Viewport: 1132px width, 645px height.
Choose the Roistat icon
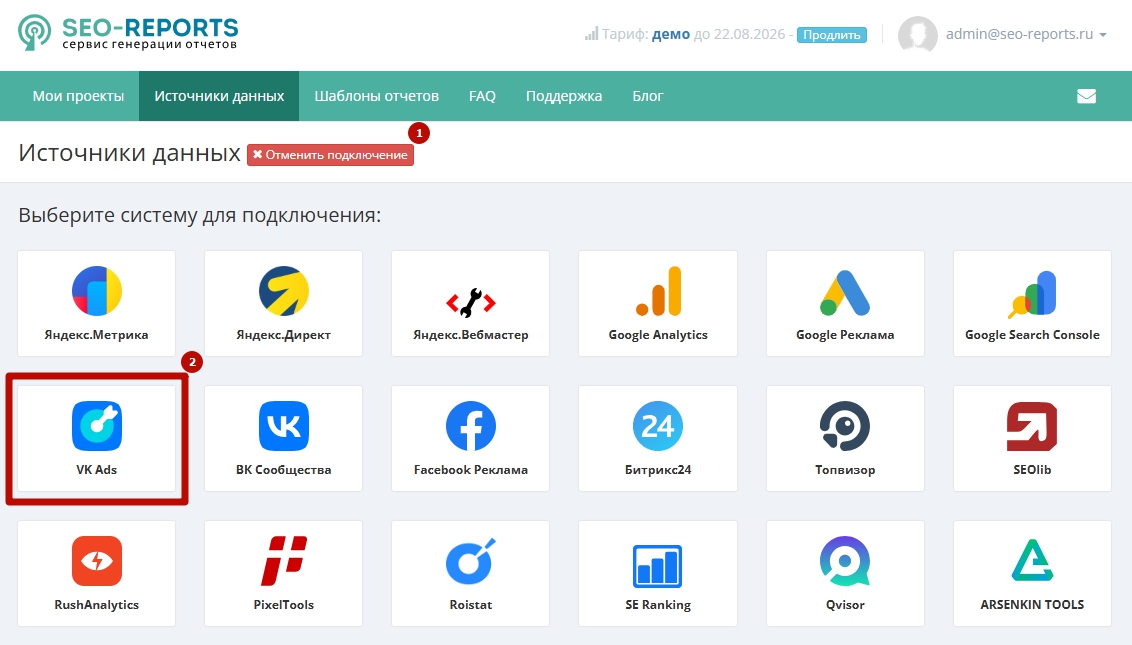click(x=471, y=561)
